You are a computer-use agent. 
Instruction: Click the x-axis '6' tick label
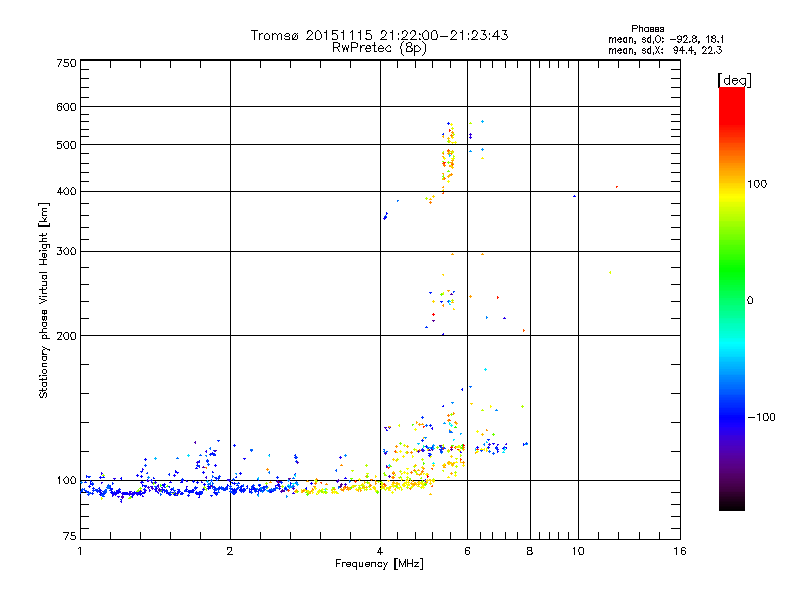467,551
